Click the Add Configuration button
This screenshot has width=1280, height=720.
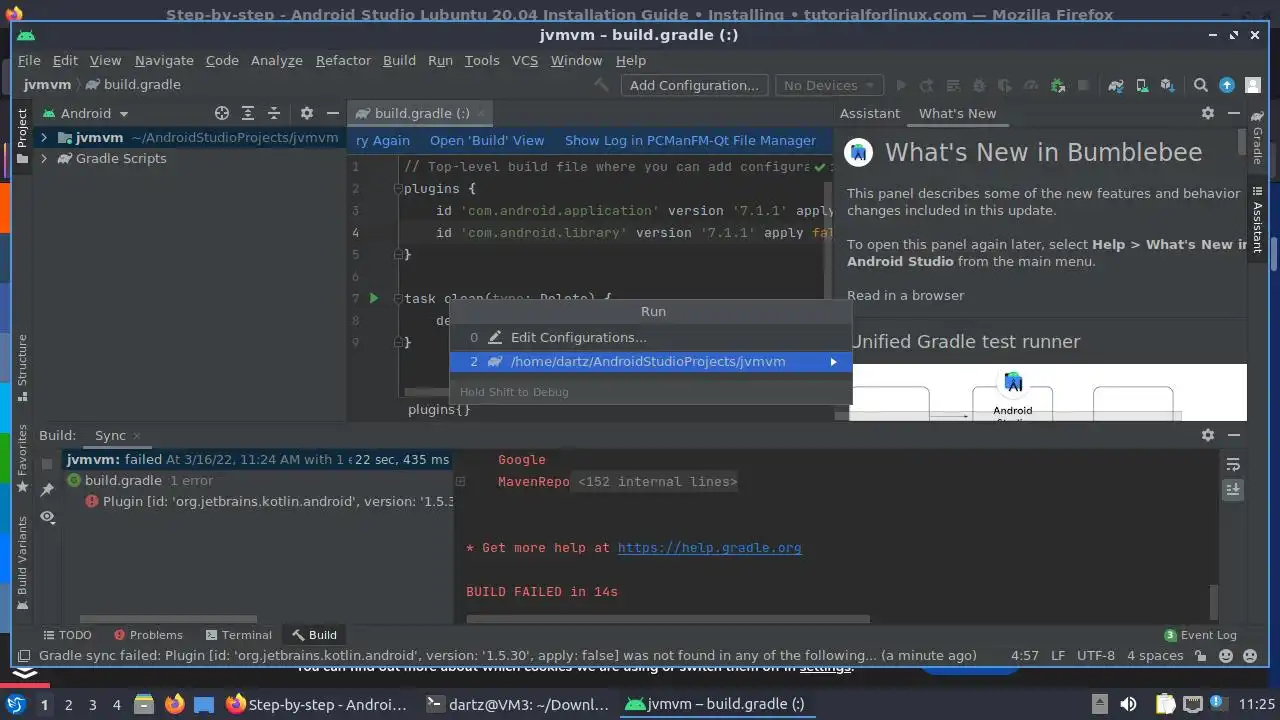coord(694,85)
